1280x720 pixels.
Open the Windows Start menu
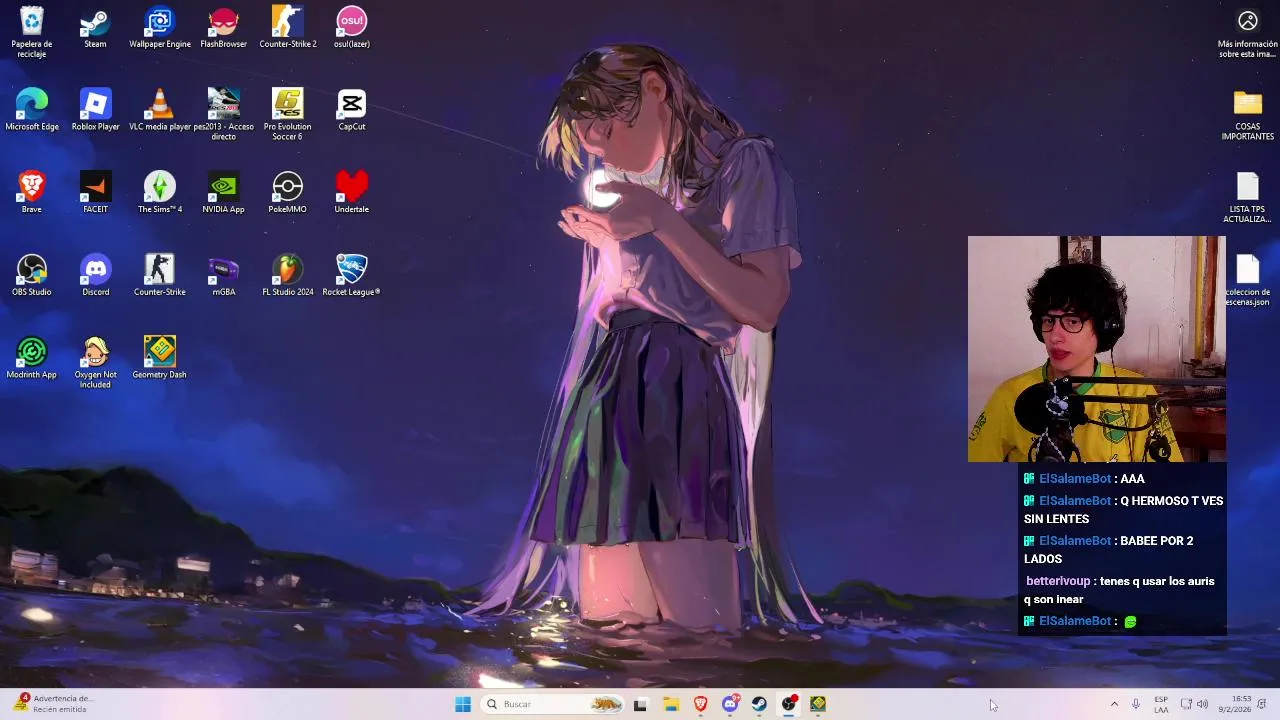462,704
